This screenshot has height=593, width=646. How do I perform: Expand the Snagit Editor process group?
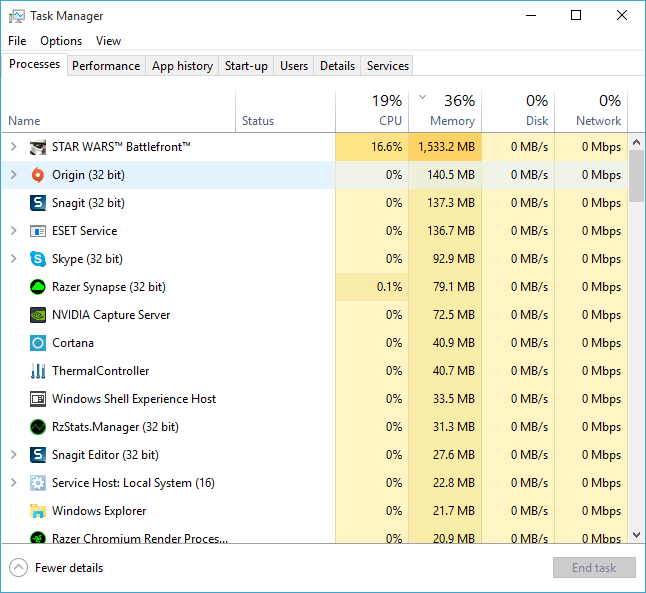(14, 455)
